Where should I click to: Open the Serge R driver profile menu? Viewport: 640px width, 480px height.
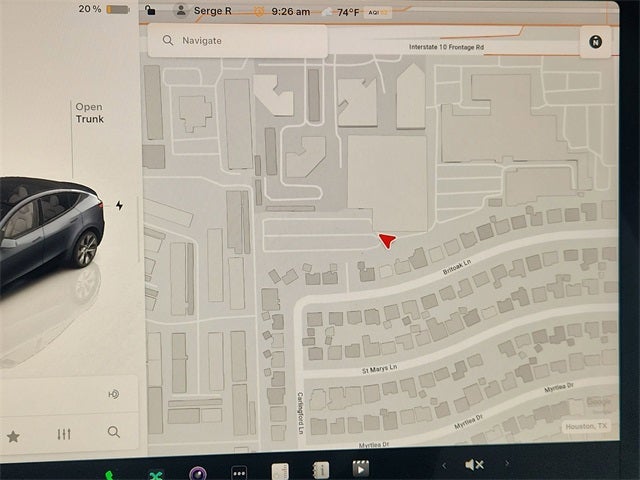click(203, 11)
